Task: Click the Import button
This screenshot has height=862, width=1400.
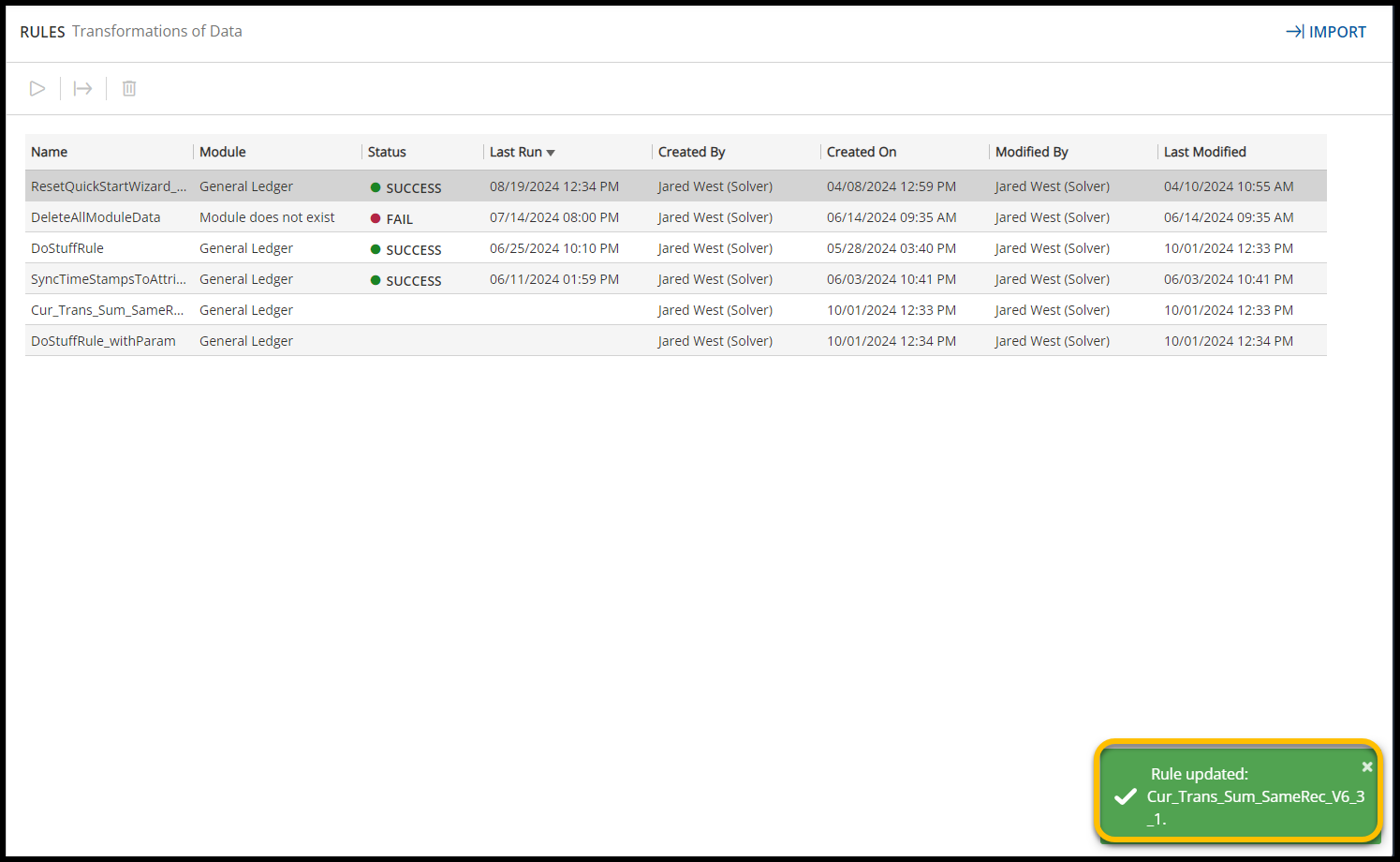Action: (1326, 32)
